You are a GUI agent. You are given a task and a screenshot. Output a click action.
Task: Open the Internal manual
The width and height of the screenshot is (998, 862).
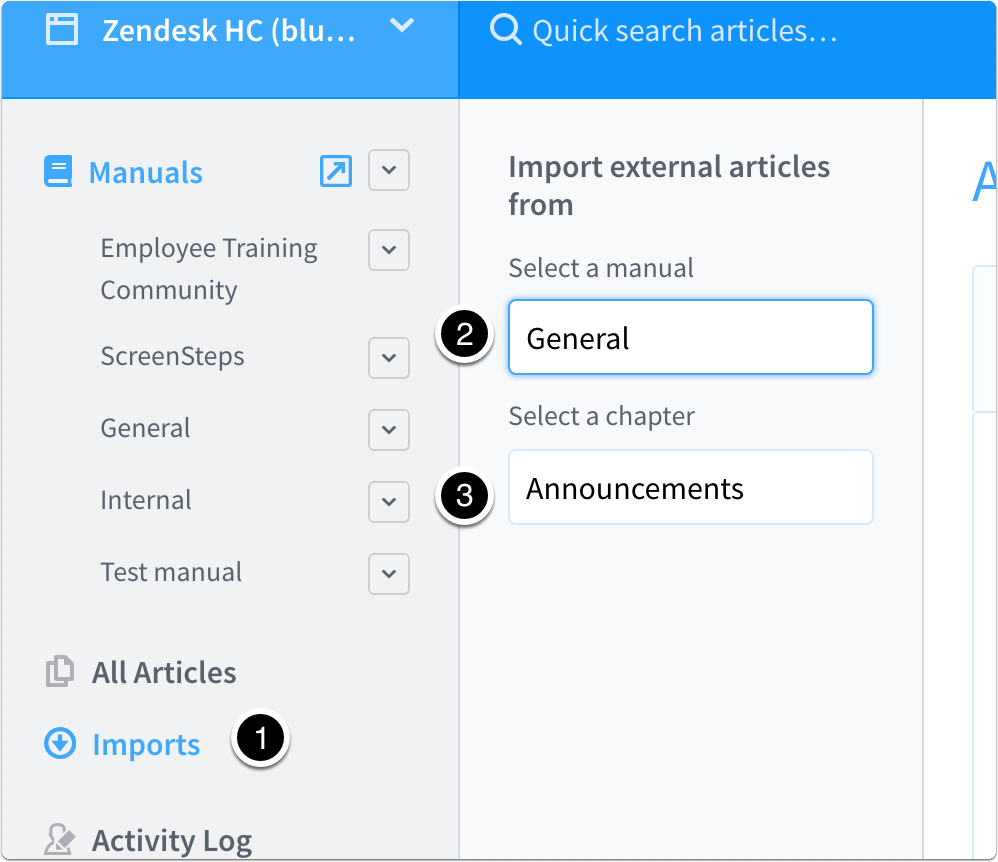pyautogui.click(x=146, y=500)
